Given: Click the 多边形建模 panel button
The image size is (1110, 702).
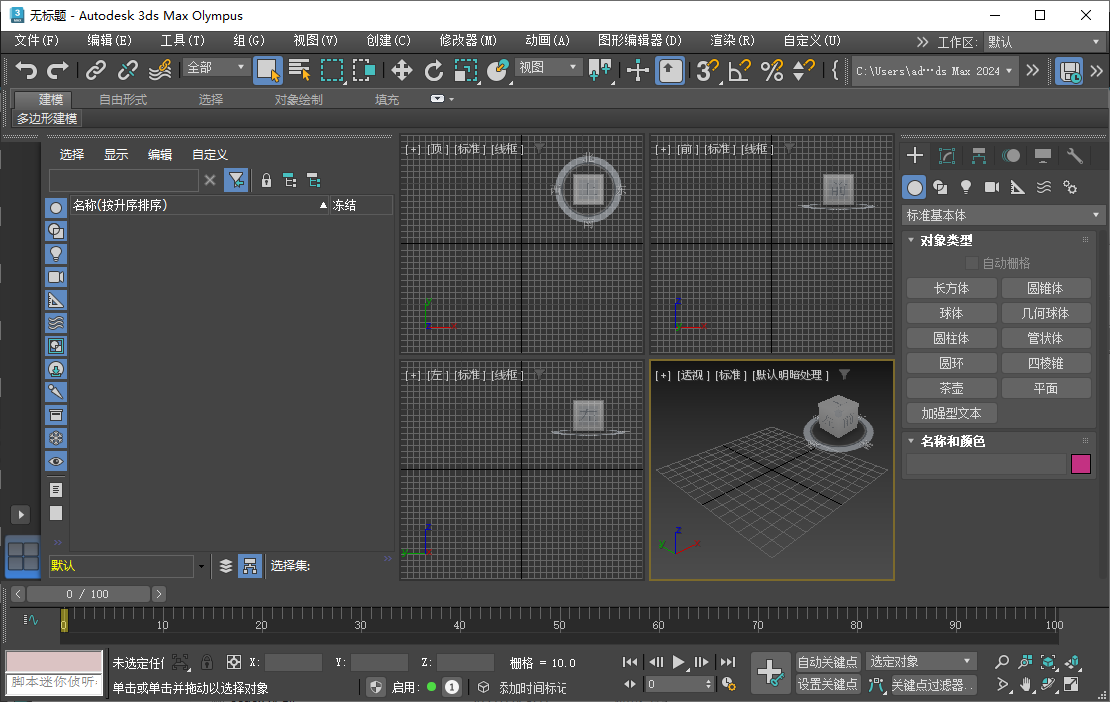Looking at the screenshot, I should pos(47,118).
